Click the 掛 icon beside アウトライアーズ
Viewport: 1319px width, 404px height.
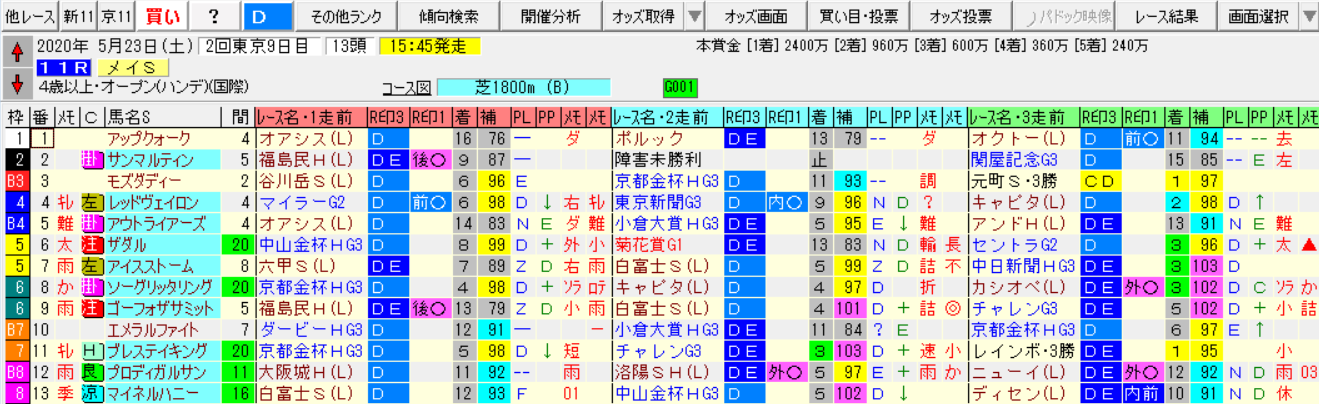91,224
